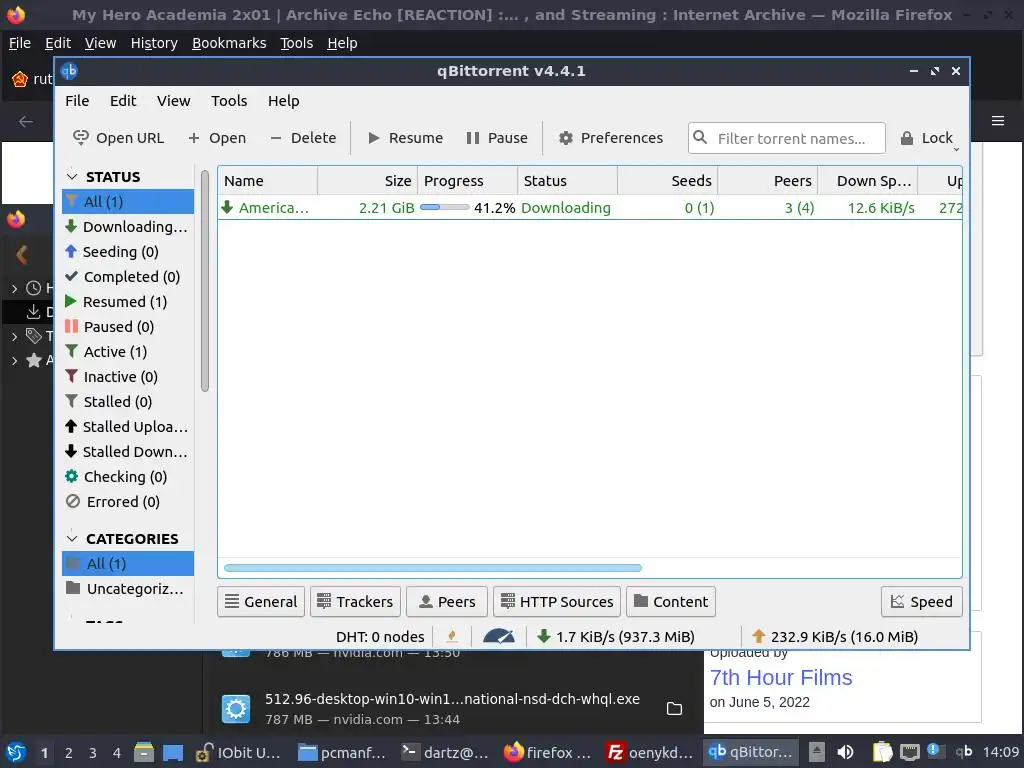This screenshot has width=1024, height=768.
Task: Filter by Checking (0) status
Action: 128,477
